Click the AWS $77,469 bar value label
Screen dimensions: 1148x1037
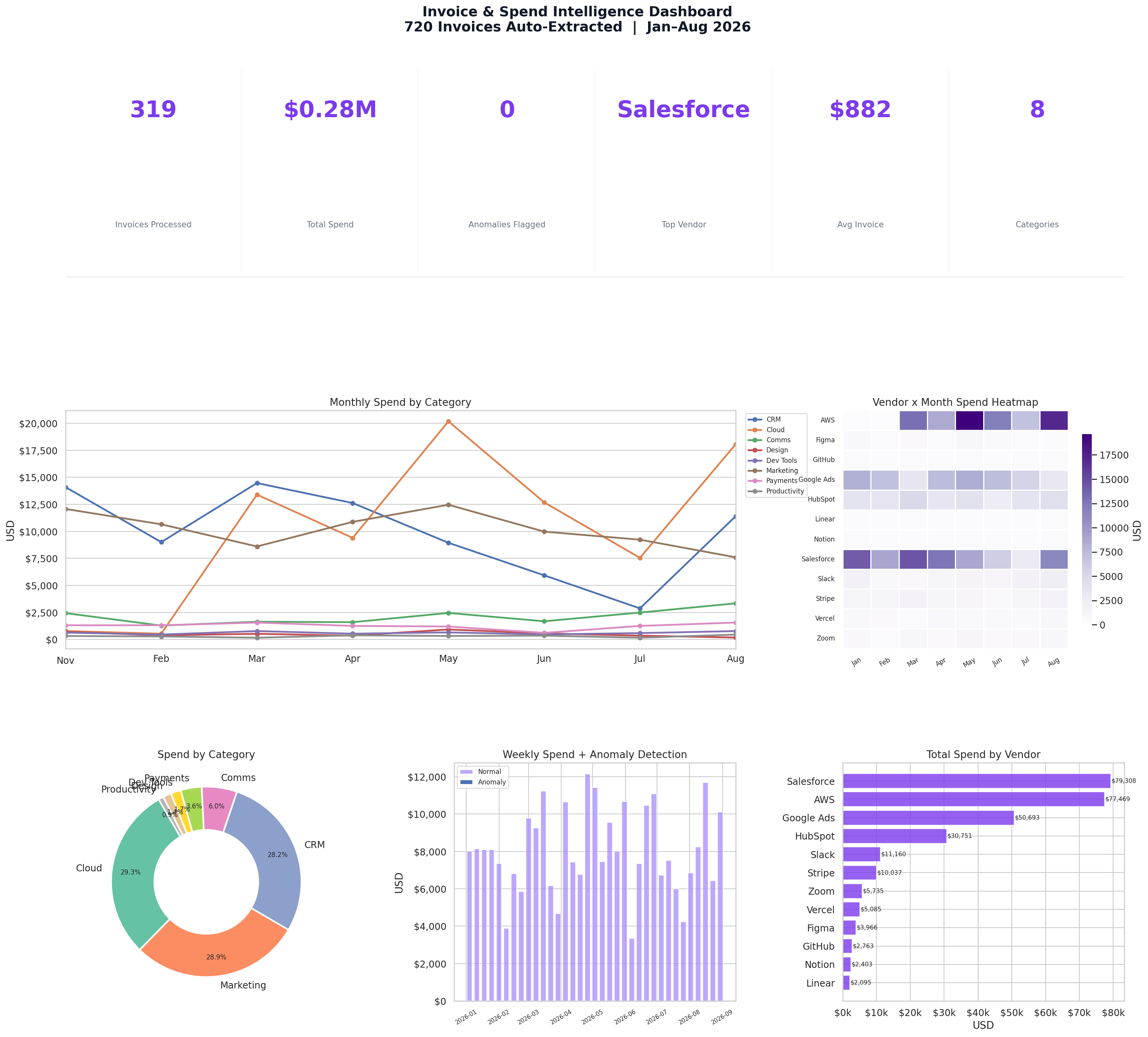pyautogui.click(x=1117, y=799)
